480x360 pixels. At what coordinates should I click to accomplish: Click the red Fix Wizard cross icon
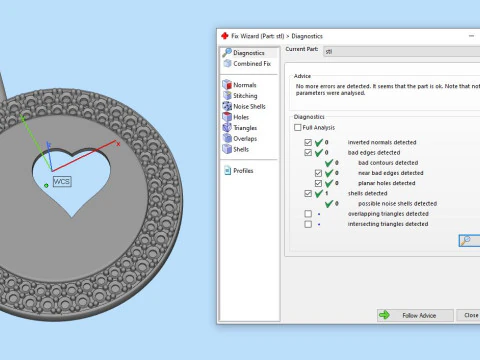click(225, 36)
